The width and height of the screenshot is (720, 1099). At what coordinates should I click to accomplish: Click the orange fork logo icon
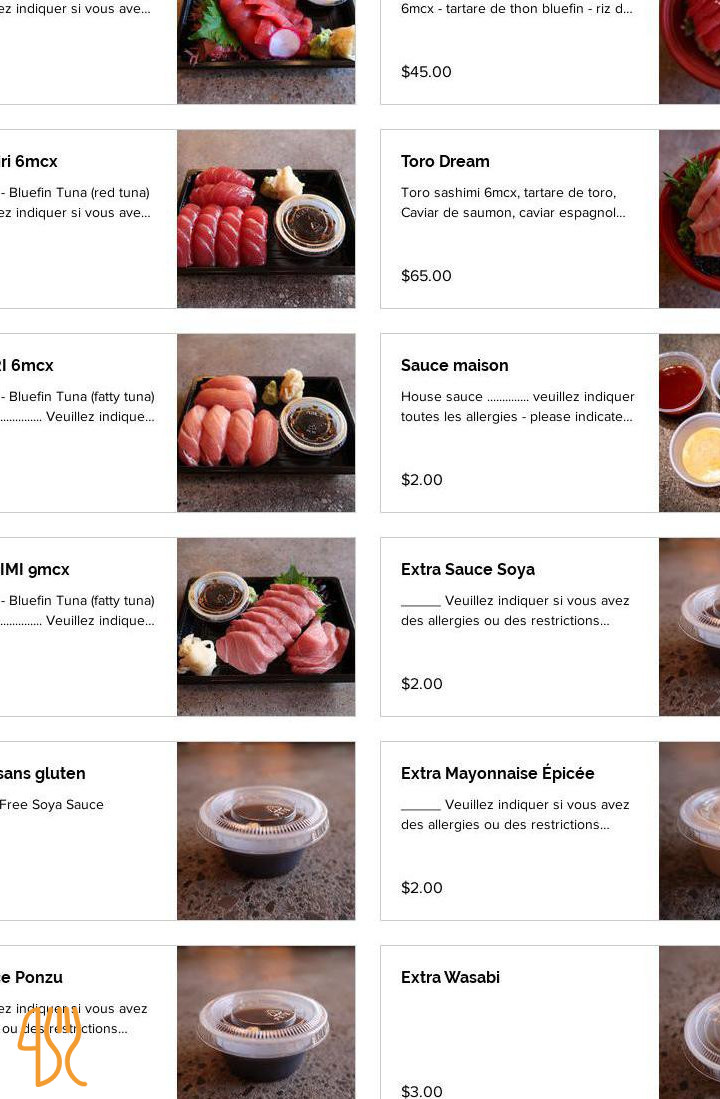52,1046
